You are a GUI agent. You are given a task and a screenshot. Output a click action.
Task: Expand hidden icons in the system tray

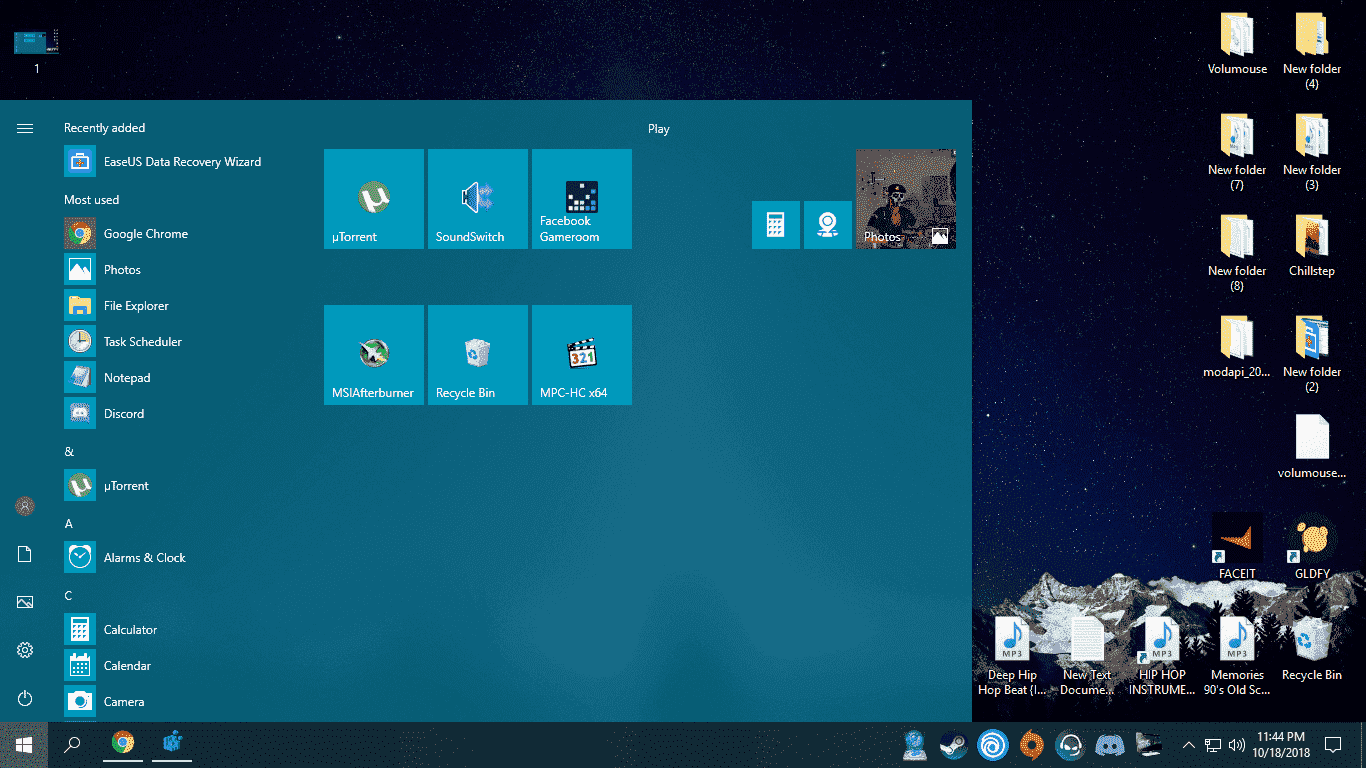[x=1188, y=745]
